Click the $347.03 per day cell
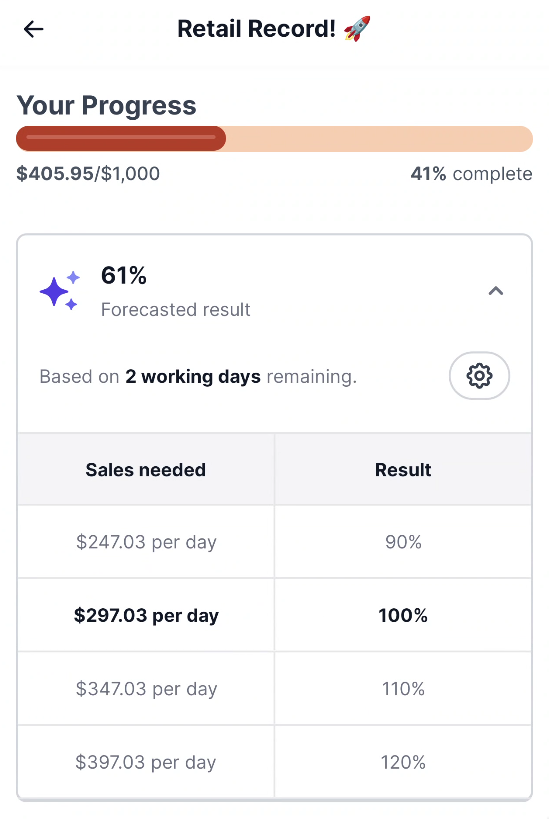 pos(146,688)
